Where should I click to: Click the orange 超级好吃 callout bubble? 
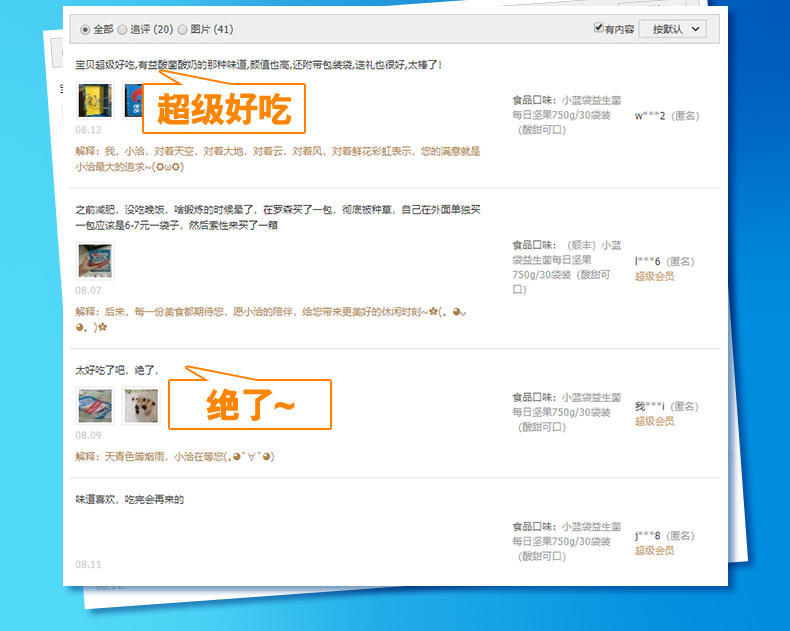tap(224, 110)
